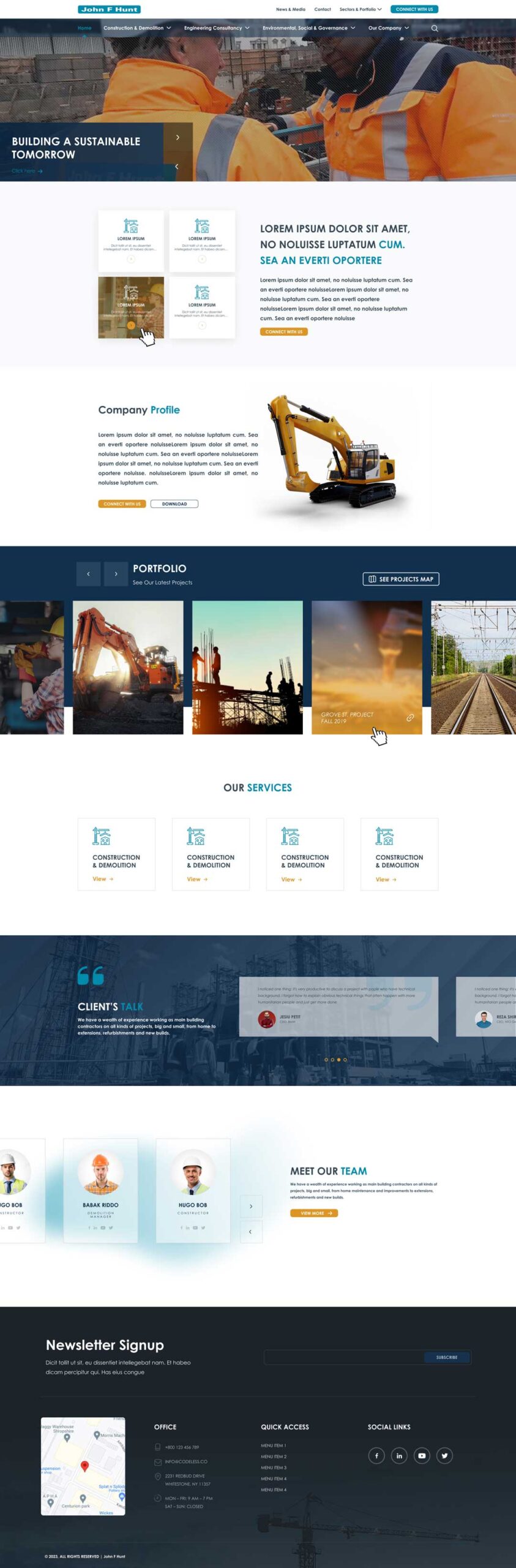Open the railway tracks portfolio thumbnail
Viewport: 516px width, 1568px height.
pos(473,667)
